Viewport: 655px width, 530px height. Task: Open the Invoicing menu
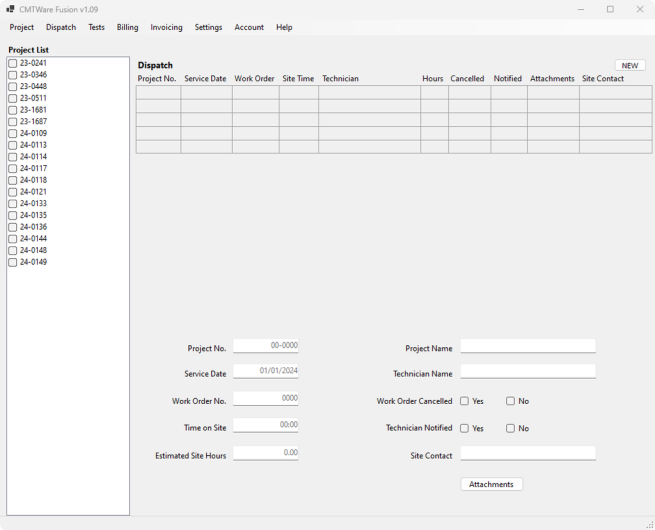click(166, 27)
